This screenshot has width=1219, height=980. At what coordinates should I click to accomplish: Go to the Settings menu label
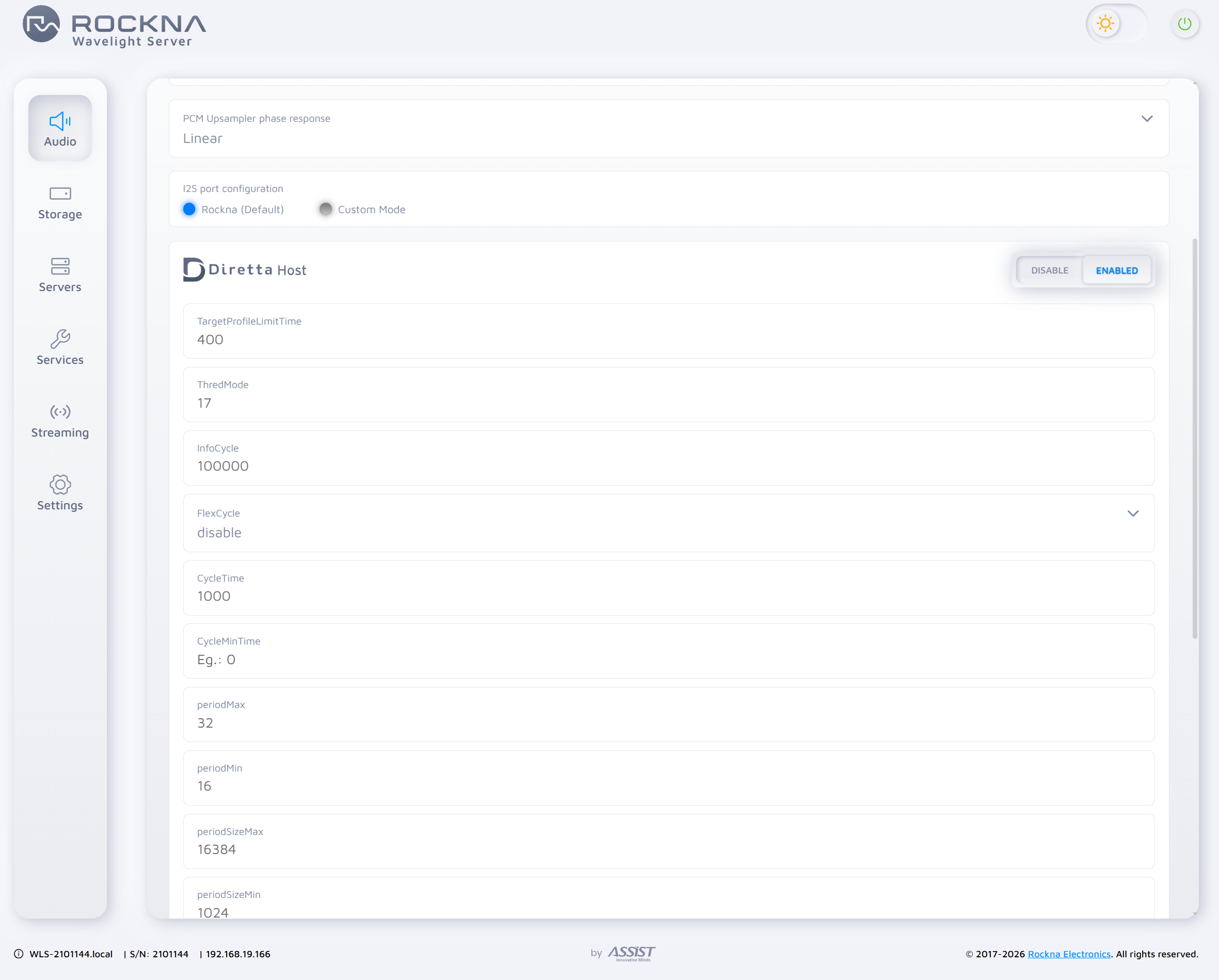click(60, 505)
